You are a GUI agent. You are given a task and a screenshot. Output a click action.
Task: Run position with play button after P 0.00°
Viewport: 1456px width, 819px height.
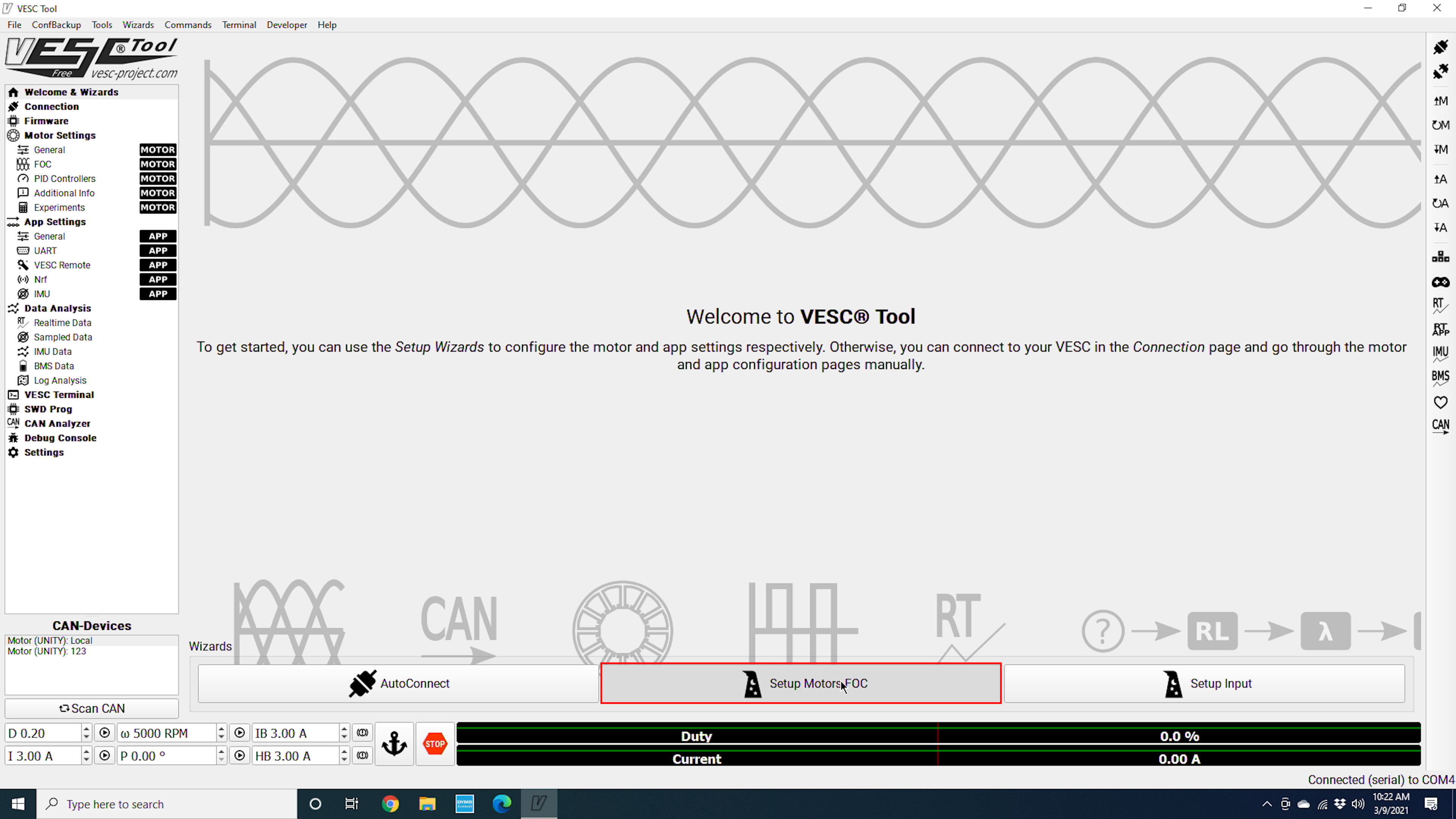pyautogui.click(x=240, y=755)
